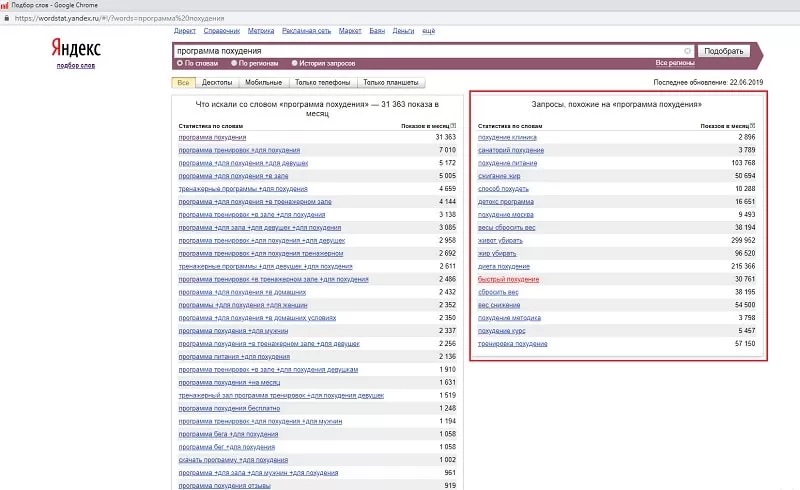
Task: Select the 'История запросов' radio button
Action: click(294, 63)
